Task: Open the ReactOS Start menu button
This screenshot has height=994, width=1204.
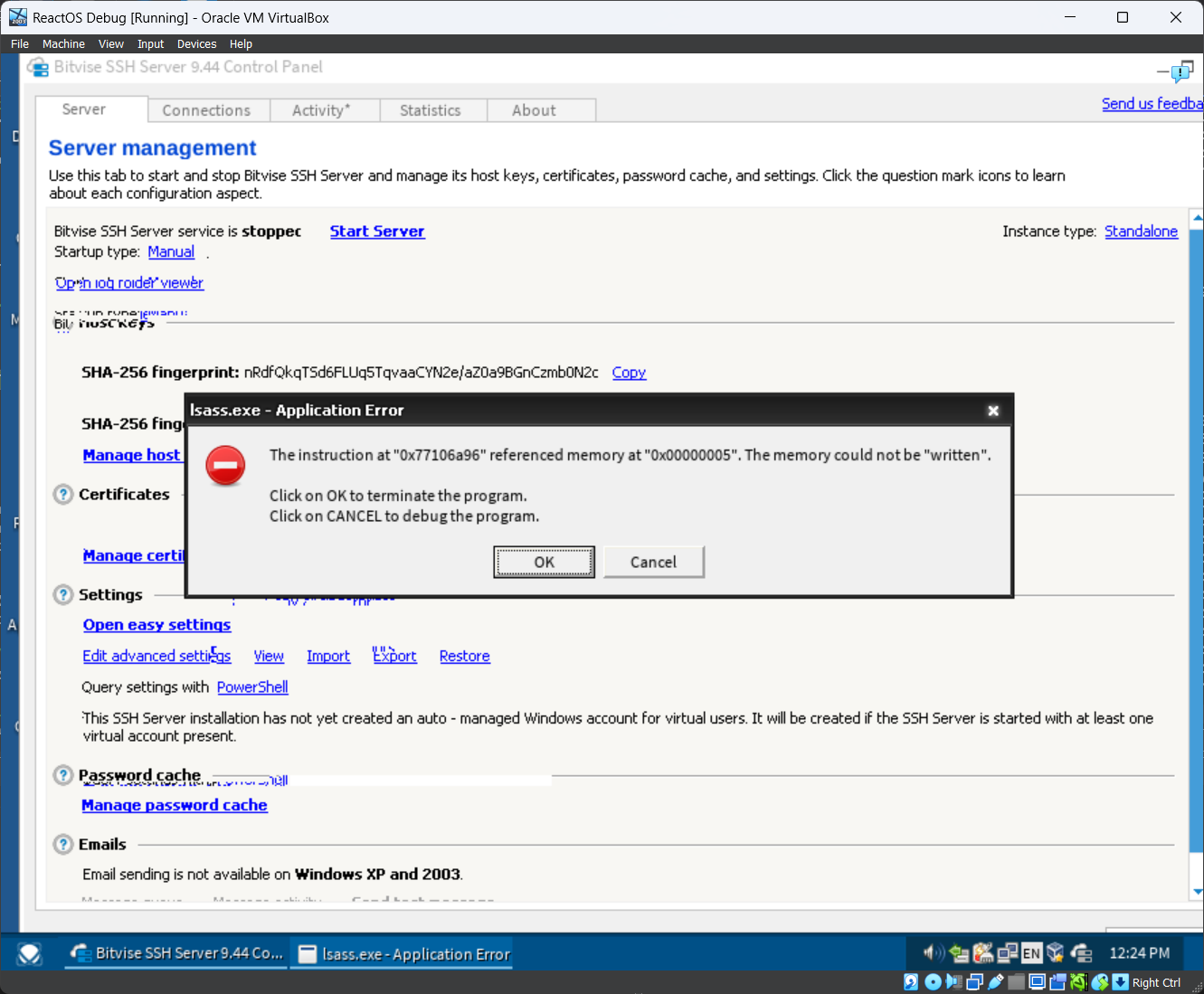Action: tap(30, 953)
